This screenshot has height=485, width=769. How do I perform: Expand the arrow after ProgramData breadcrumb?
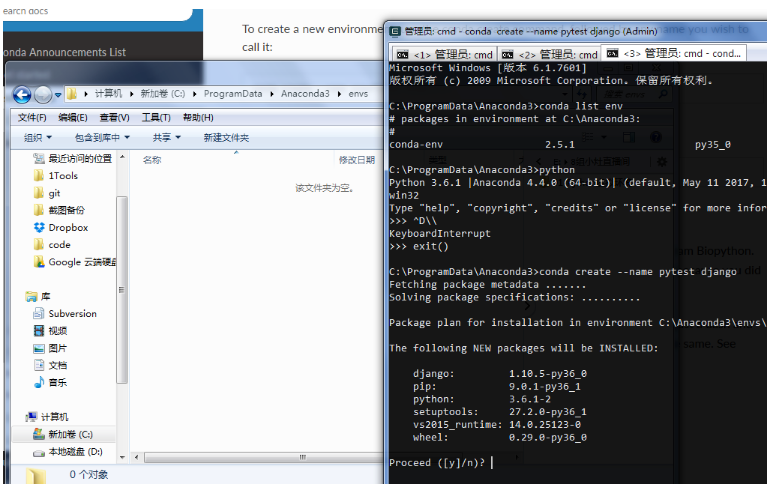(272, 94)
